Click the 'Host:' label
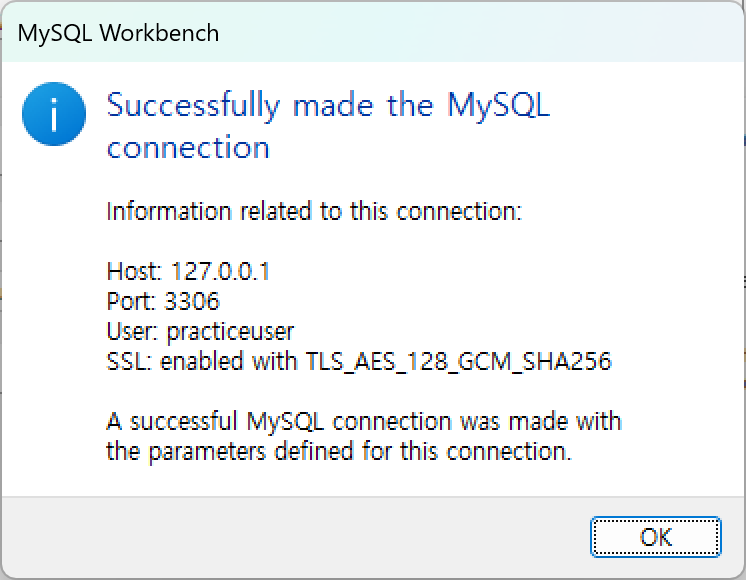746x580 pixels. click(x=135, y=271)
